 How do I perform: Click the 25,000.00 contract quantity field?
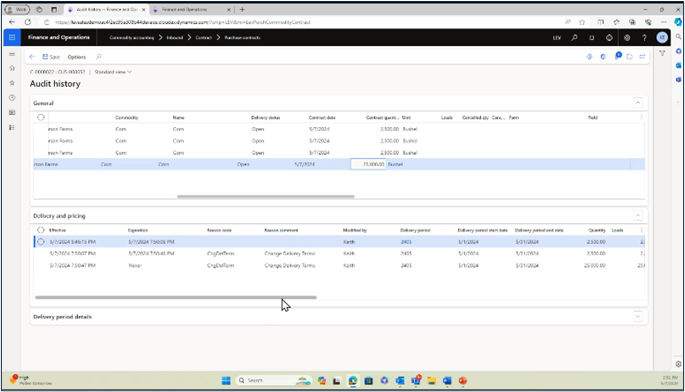[368, 164]
